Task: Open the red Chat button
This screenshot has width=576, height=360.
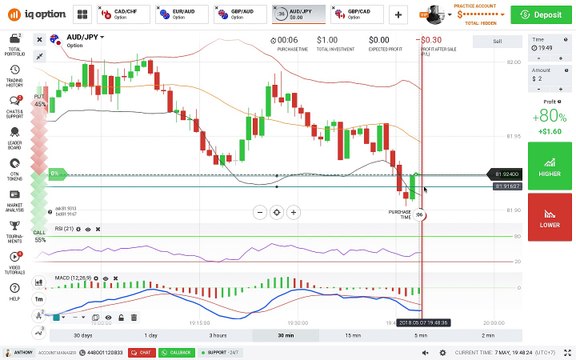Action: click(x=142, y=353)
